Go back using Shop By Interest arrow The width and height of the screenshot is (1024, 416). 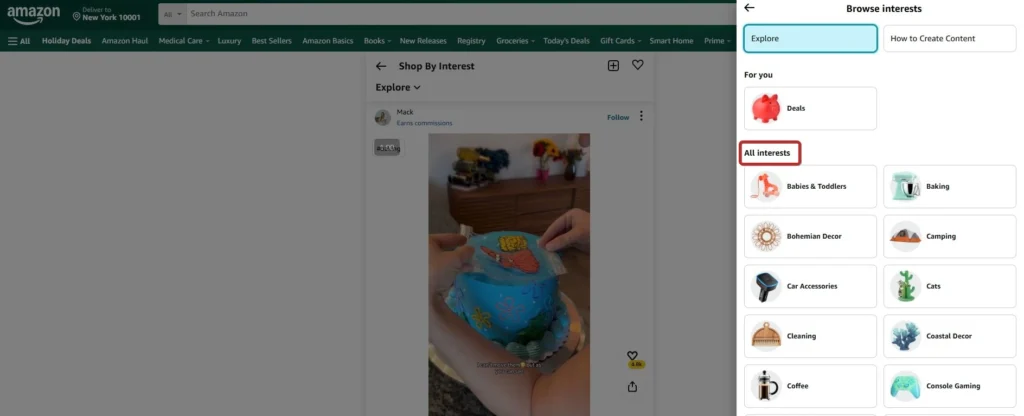point(381,66)
